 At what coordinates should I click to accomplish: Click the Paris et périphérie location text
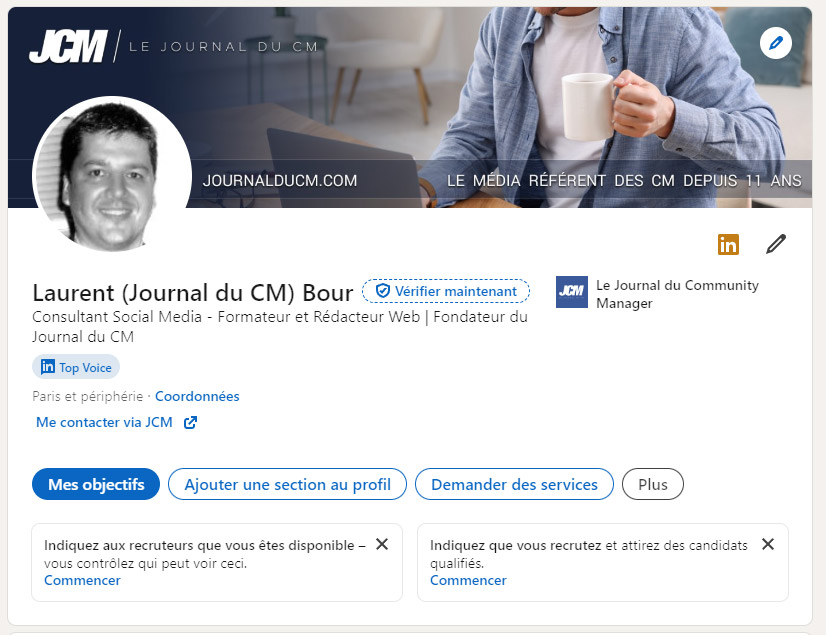click(x=87, y=396)
